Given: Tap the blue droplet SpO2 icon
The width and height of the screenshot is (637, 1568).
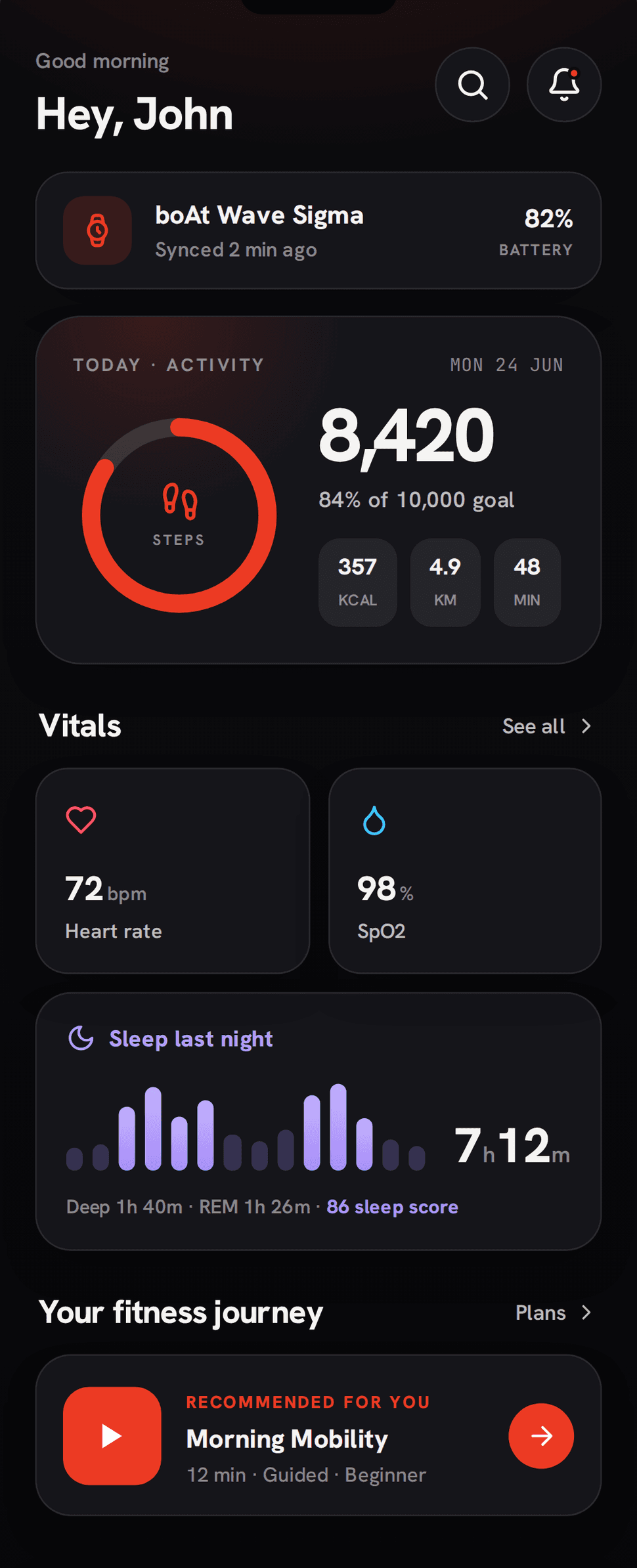Looking at the screenshot, I should 374,820.
